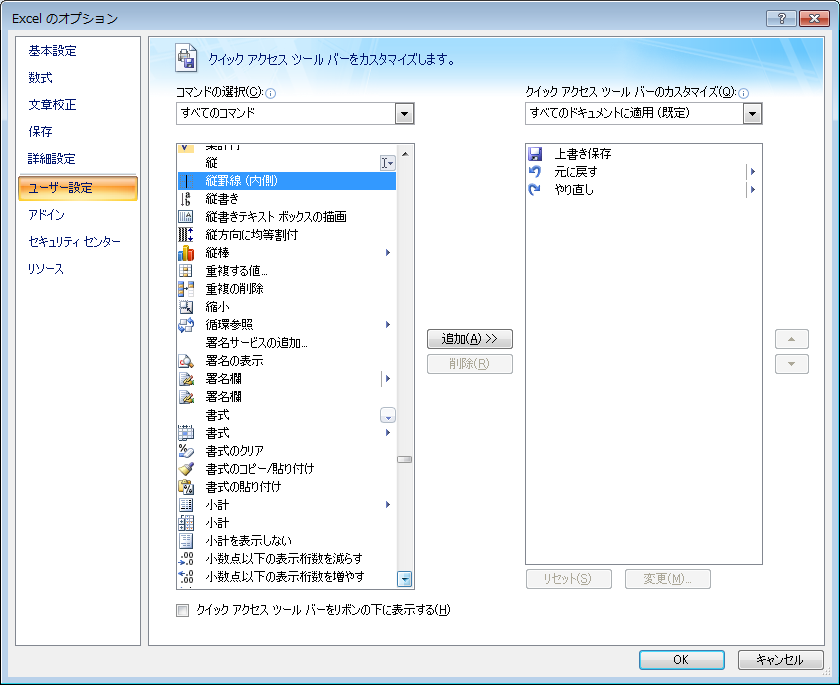Select the 縦棒 column chart icon

(x=187, y=253)
